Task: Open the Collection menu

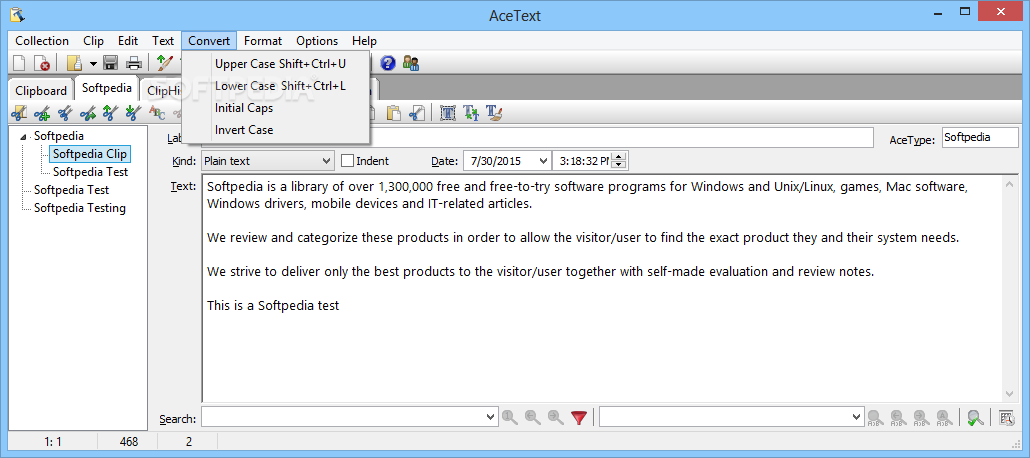Action: click(x=42, y=41)
